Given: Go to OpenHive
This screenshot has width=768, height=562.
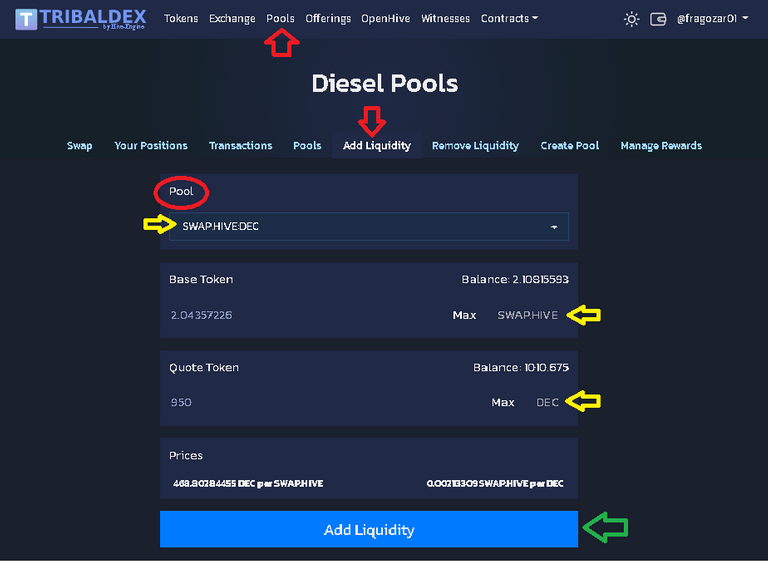Looking at the screenshot, I should pyautogui.click(x=385, y=19).
